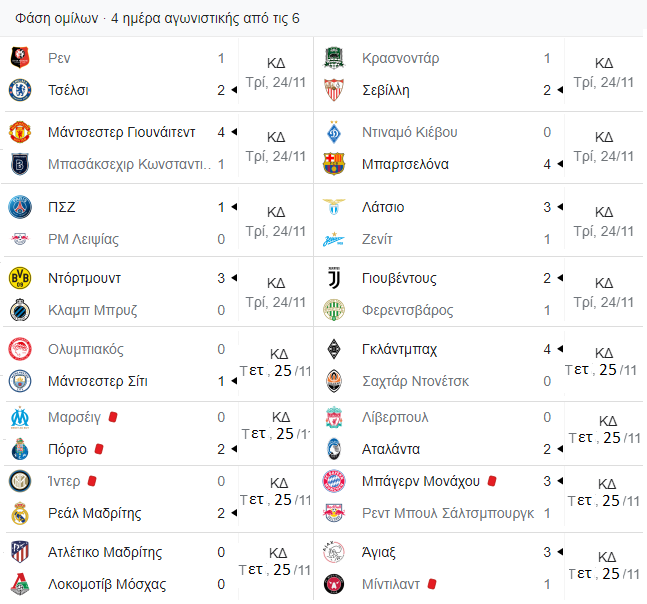Click the Juventus club logo

pyautogui.click(x=333, y=278)
